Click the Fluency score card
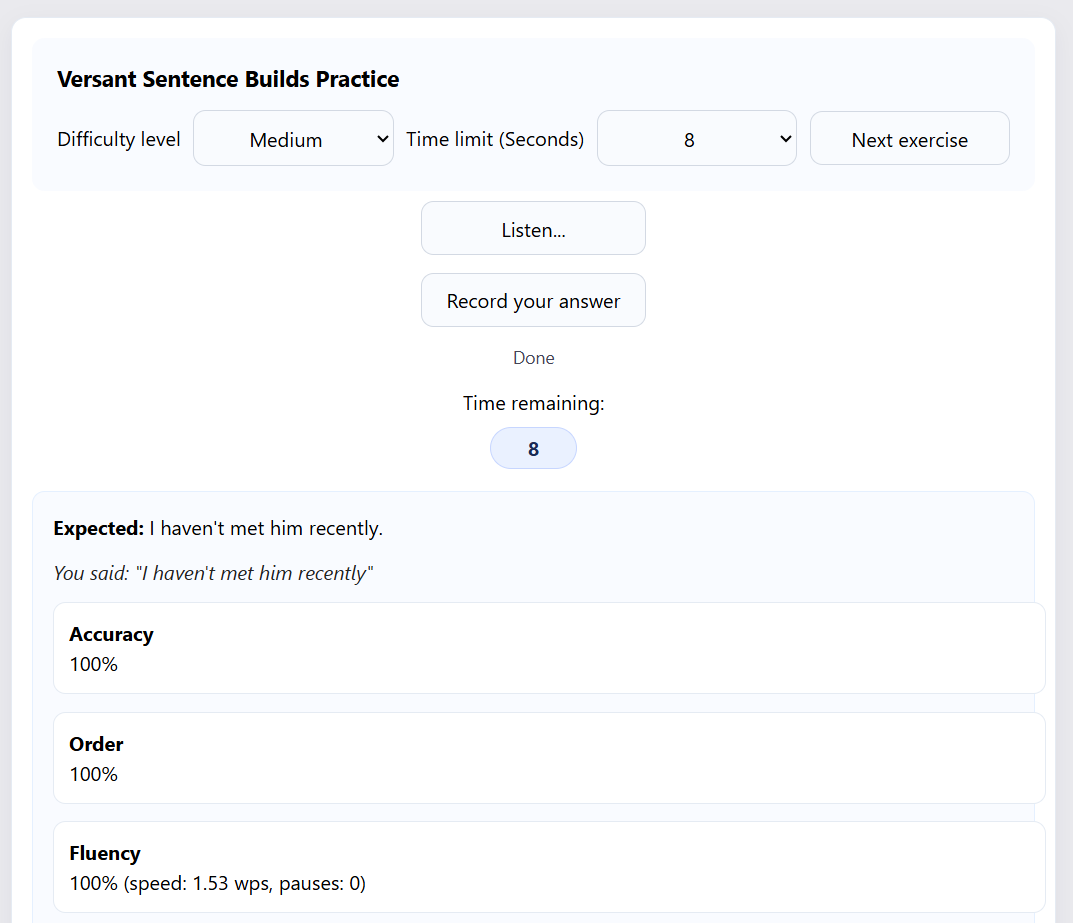1073x923 pixels. point(549,867)
